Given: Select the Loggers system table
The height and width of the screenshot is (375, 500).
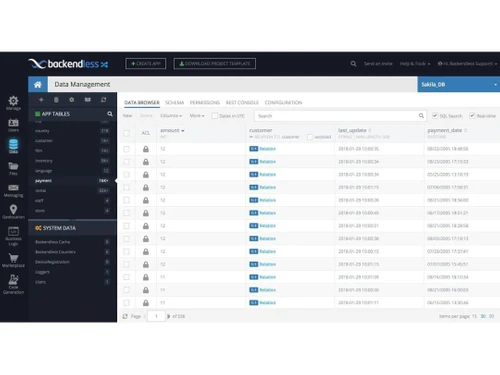Looking at the screenshot, I should (x=72, y=272).
